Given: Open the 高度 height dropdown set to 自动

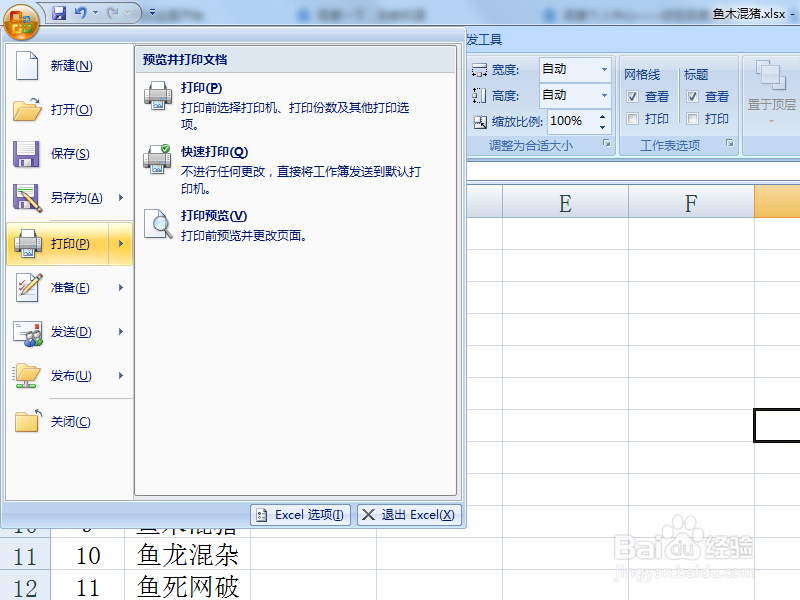Looking at the screenshot, I should (x=604, y=95).
